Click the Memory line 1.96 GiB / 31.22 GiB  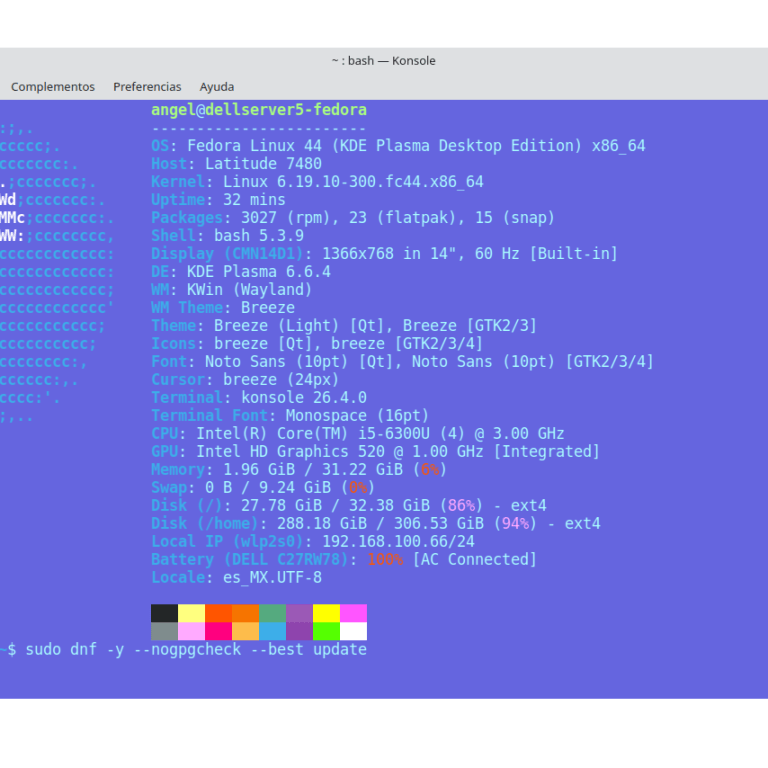[x=299, y=470]
